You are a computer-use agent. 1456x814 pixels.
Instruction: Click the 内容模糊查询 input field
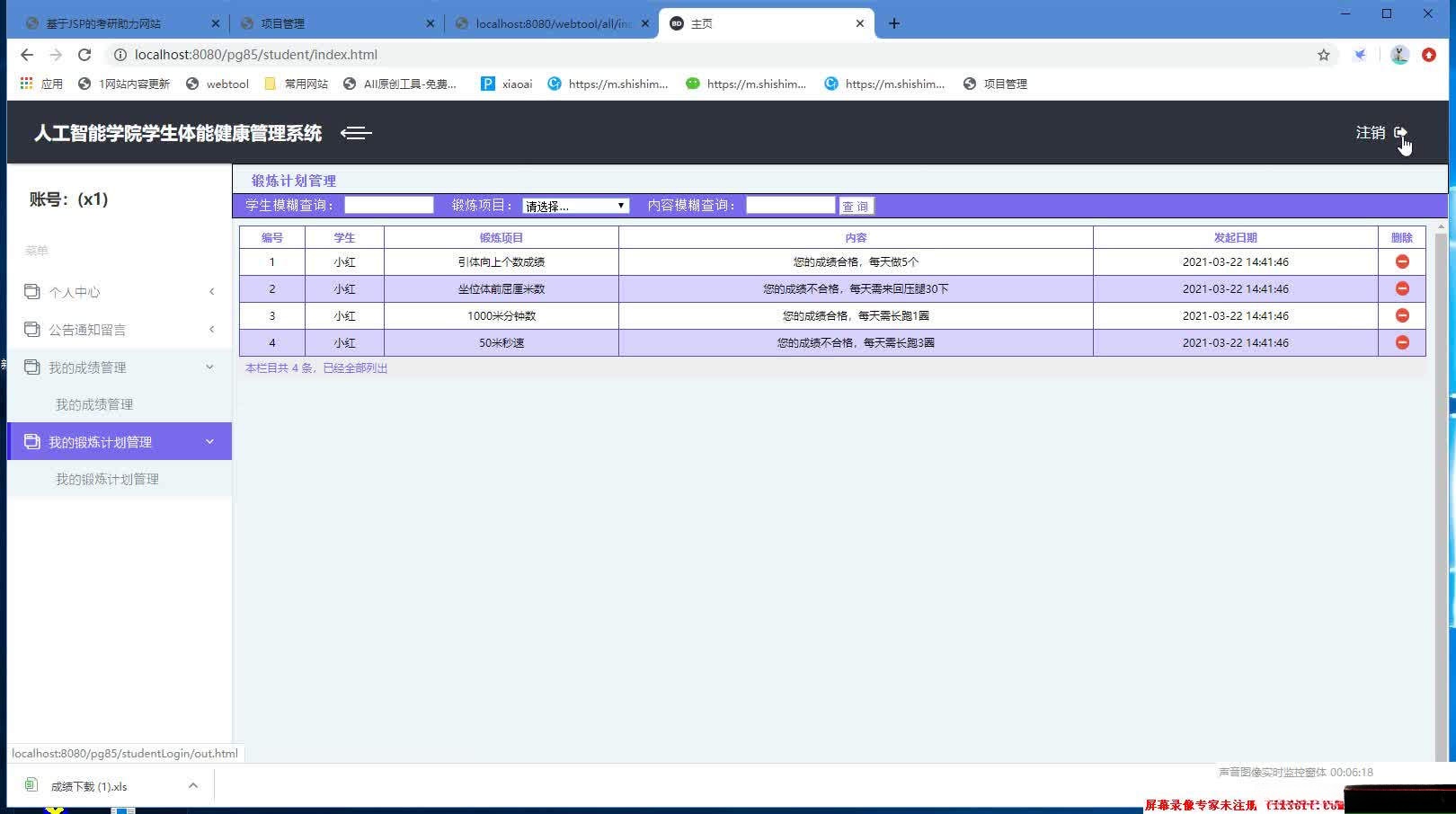pos(791,205)
